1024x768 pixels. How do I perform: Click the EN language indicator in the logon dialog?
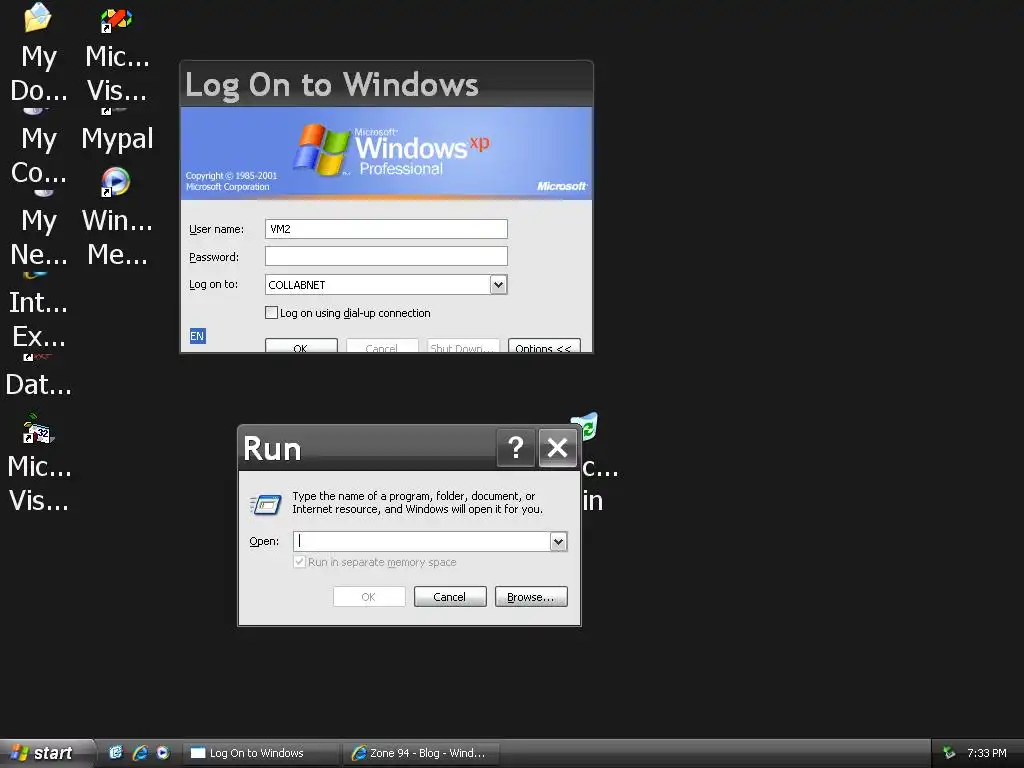coord(197,336)
